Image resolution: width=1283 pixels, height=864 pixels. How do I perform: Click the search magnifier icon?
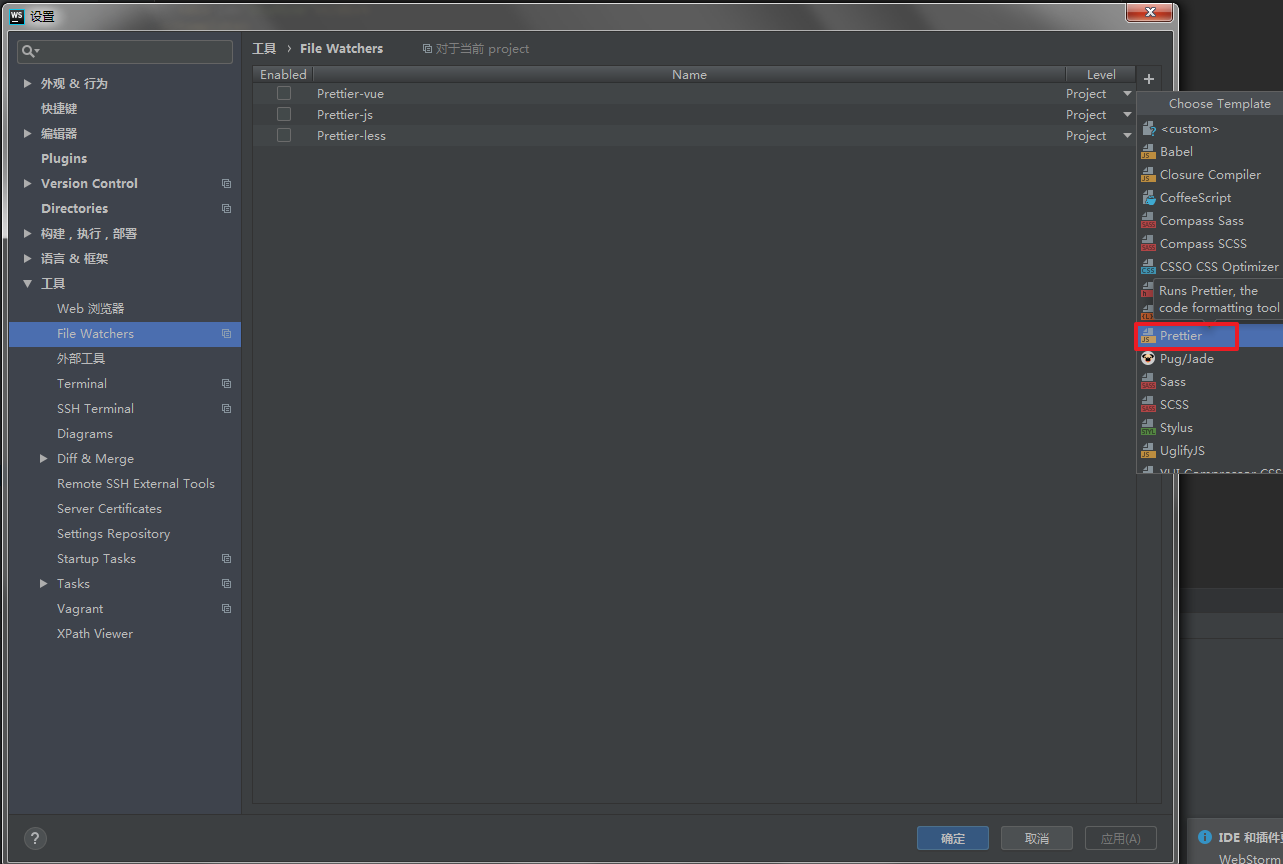coord(30,51)
